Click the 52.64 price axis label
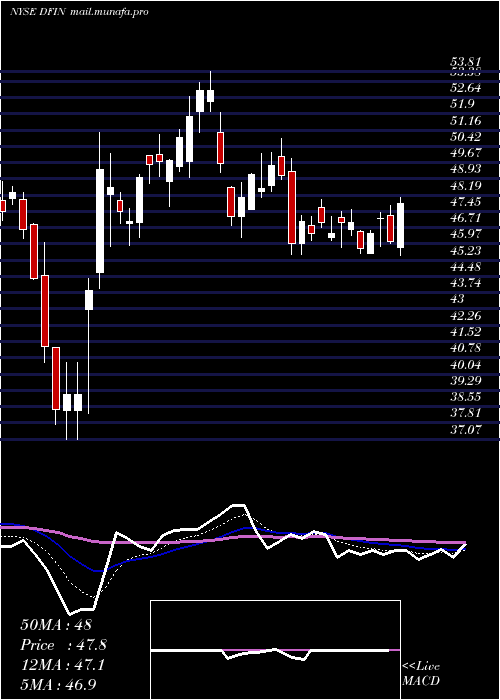500x700 pixels. click(466, 88)
